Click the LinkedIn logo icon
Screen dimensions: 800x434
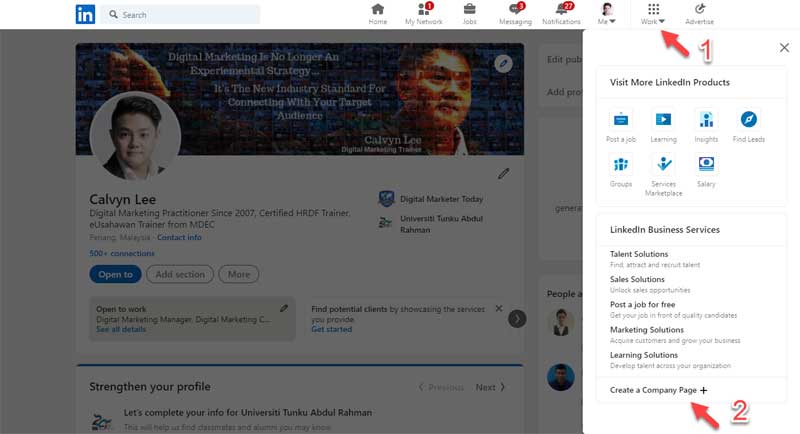pos(85,14)
